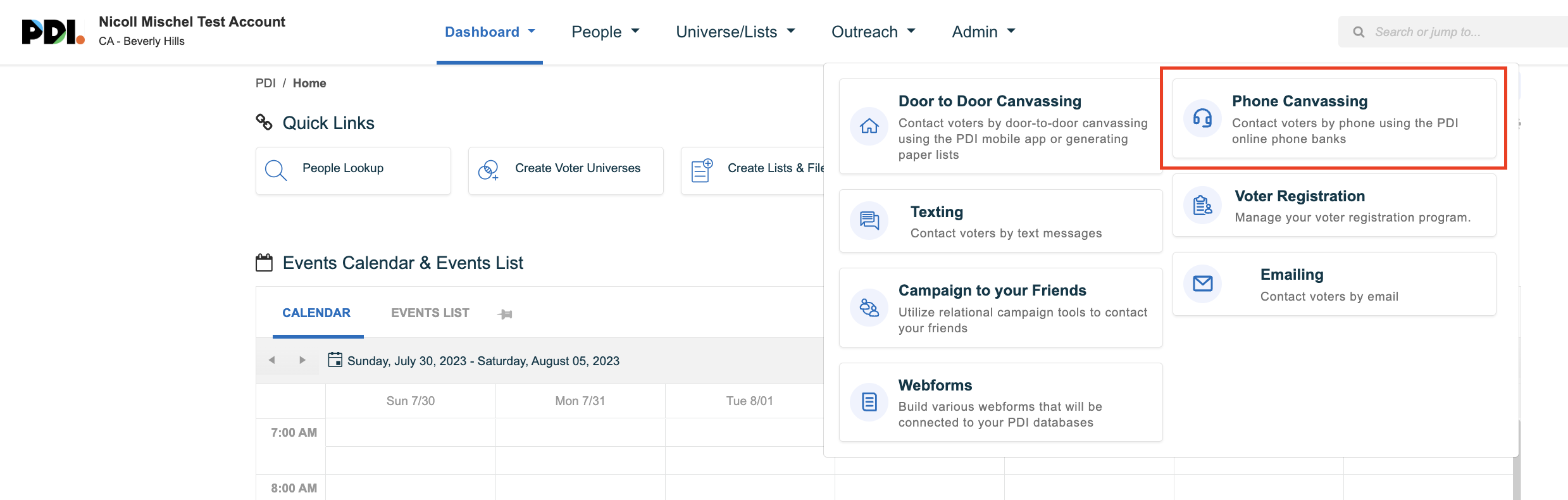Click the Quick Links heading
1568x500 pixels.
pyautogui.click(x=328, y=123)
